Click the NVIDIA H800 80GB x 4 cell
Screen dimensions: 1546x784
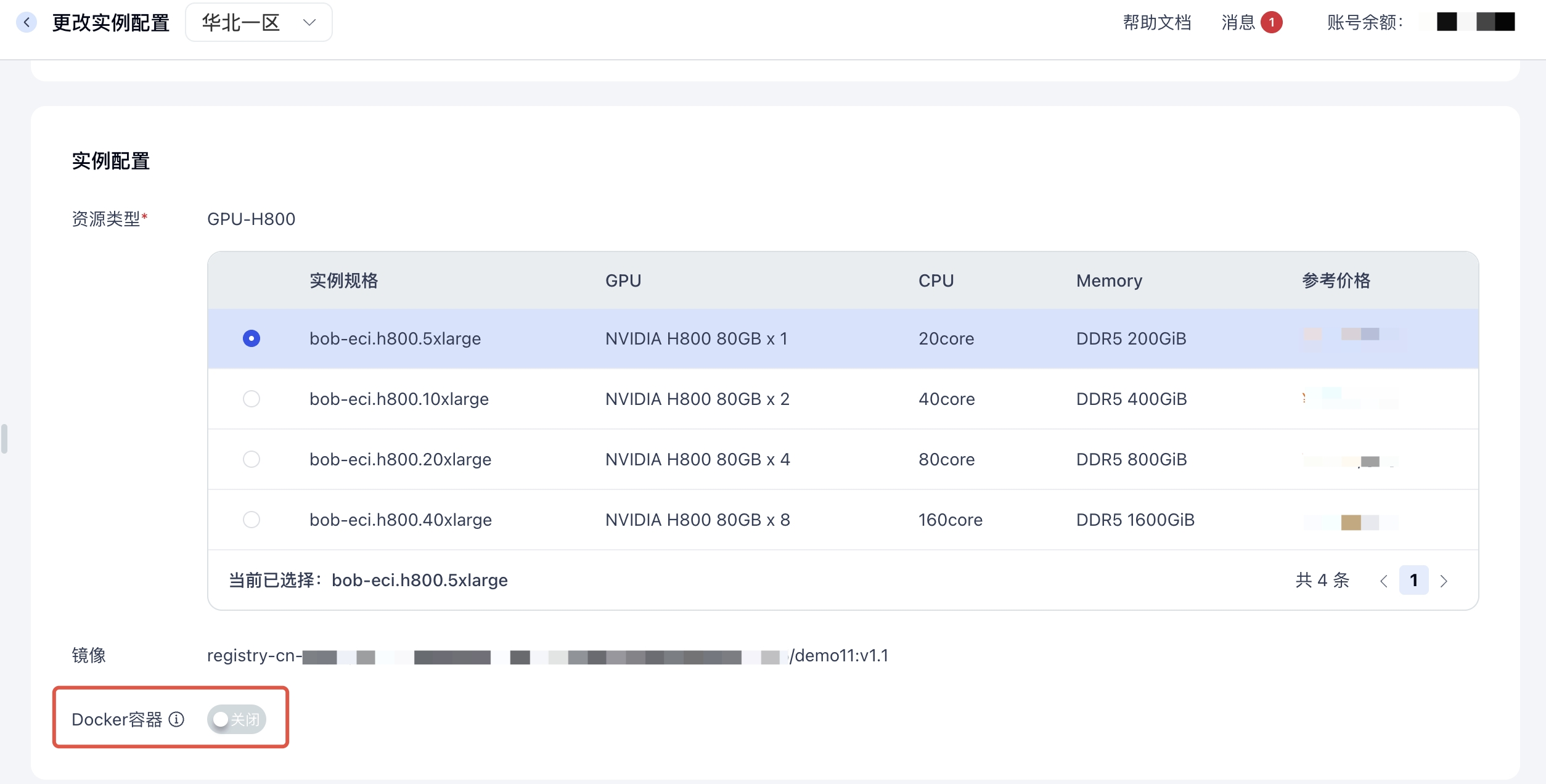[697, 459]
